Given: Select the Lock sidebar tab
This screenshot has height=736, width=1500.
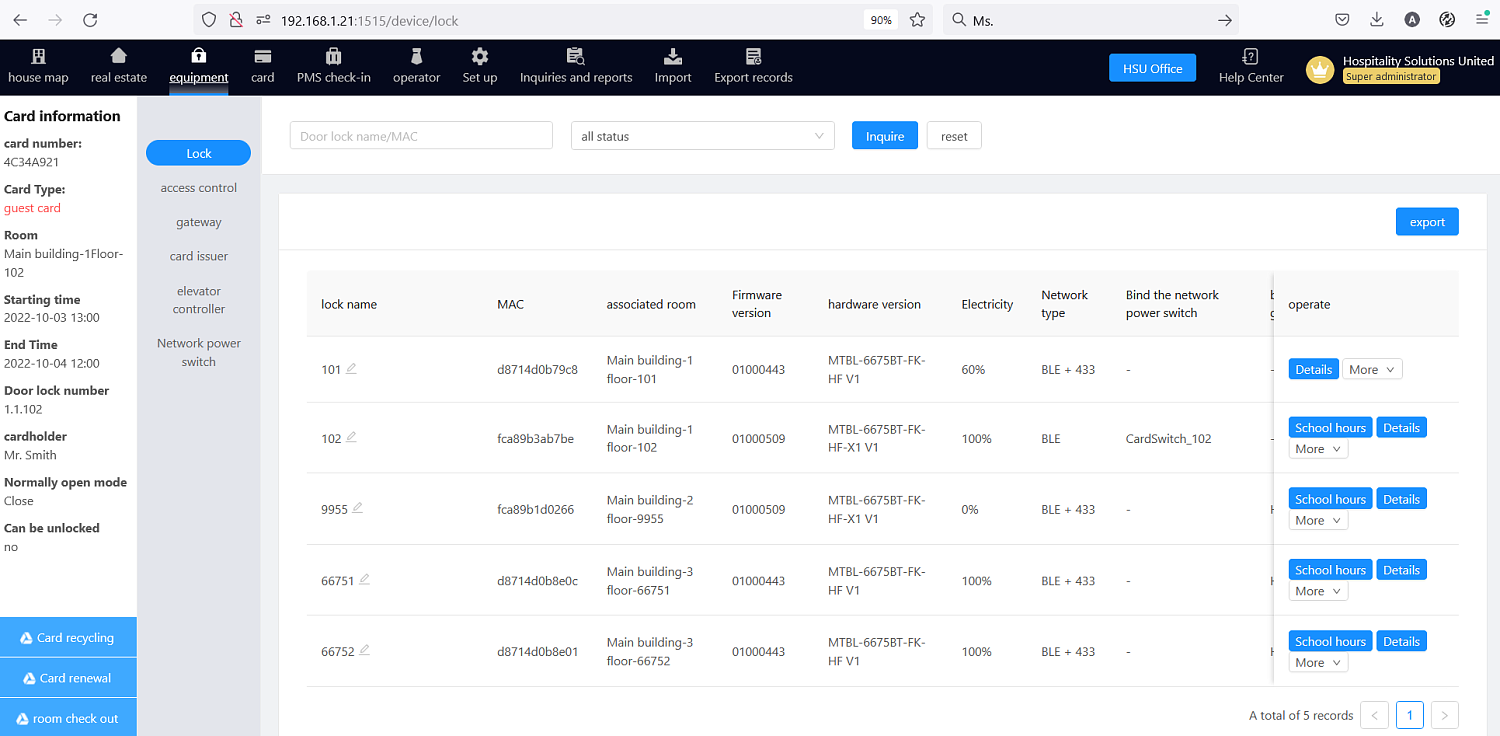Looking at the screenshot, I should coord(198,153).
